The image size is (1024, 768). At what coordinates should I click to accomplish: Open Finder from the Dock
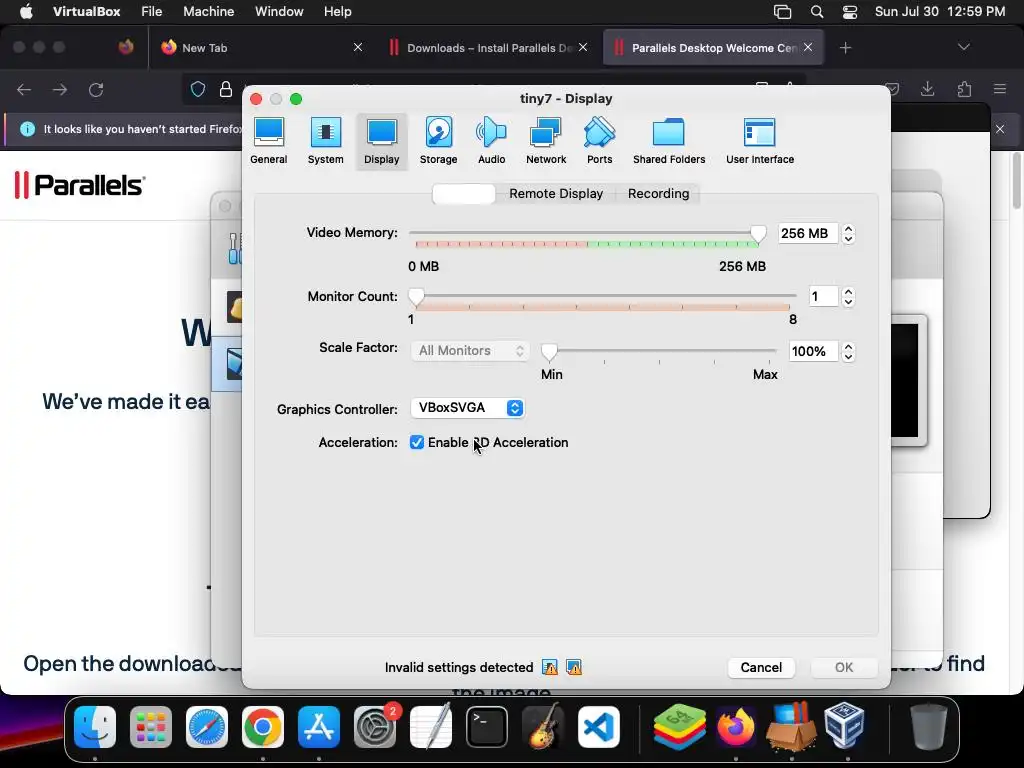tap(95, 727)
